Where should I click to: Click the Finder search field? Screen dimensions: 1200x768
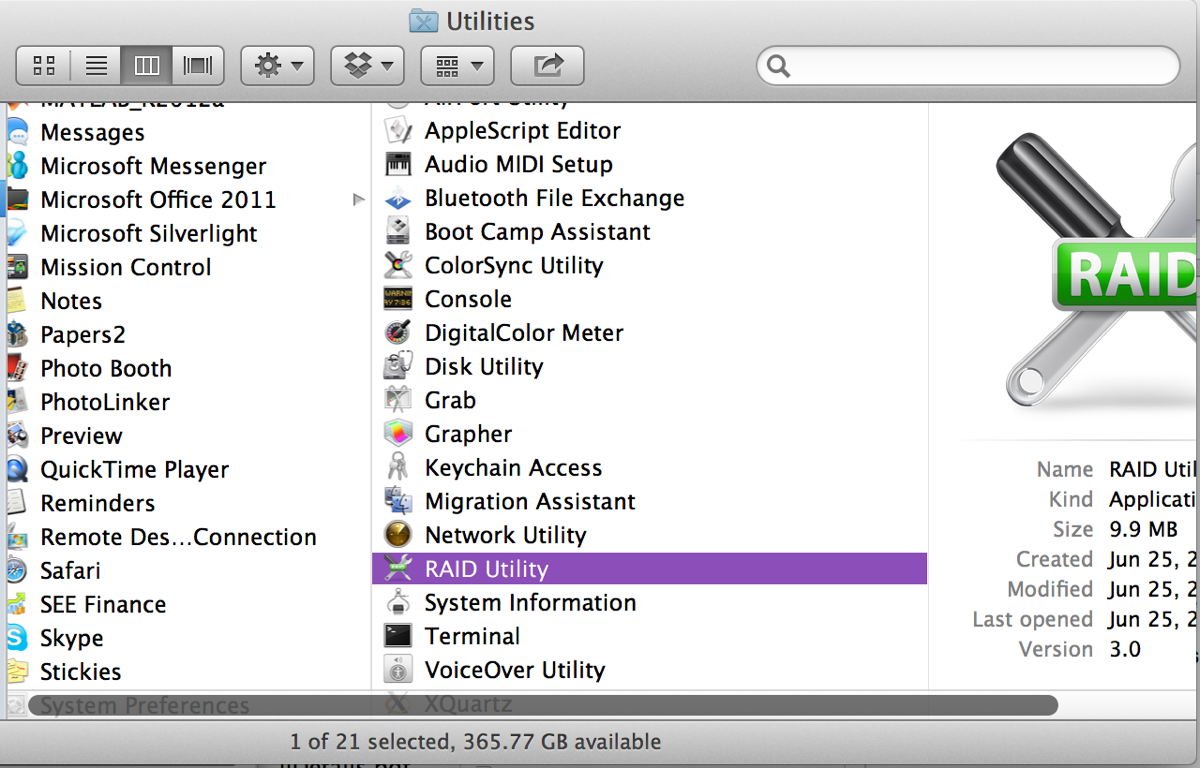click(x=968, y=66)
